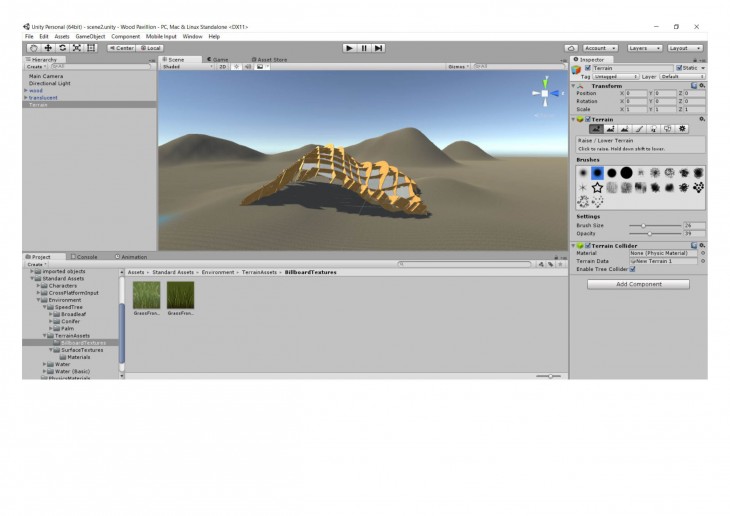730x516 pixels.
Task: Click the Step forward button
Action: tap(379, 47)
